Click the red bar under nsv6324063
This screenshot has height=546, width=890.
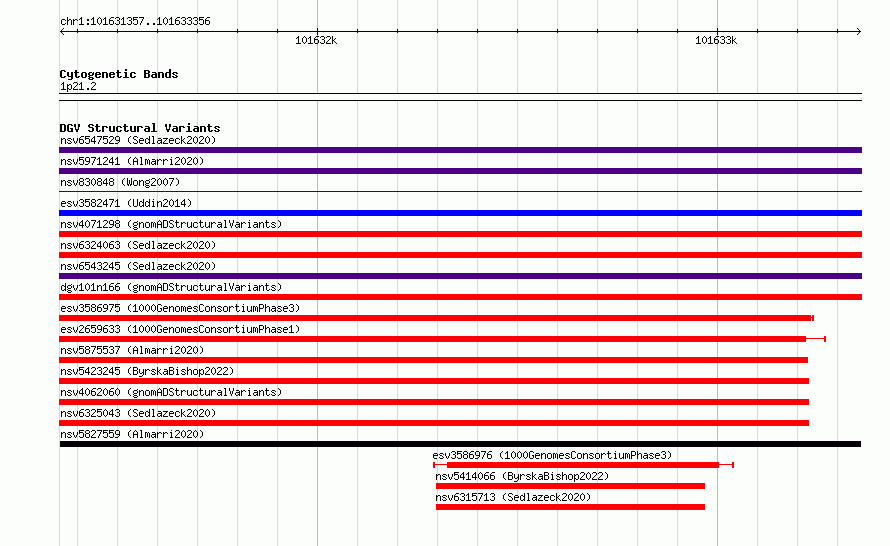pyautogui.click(x=460, y=255)
